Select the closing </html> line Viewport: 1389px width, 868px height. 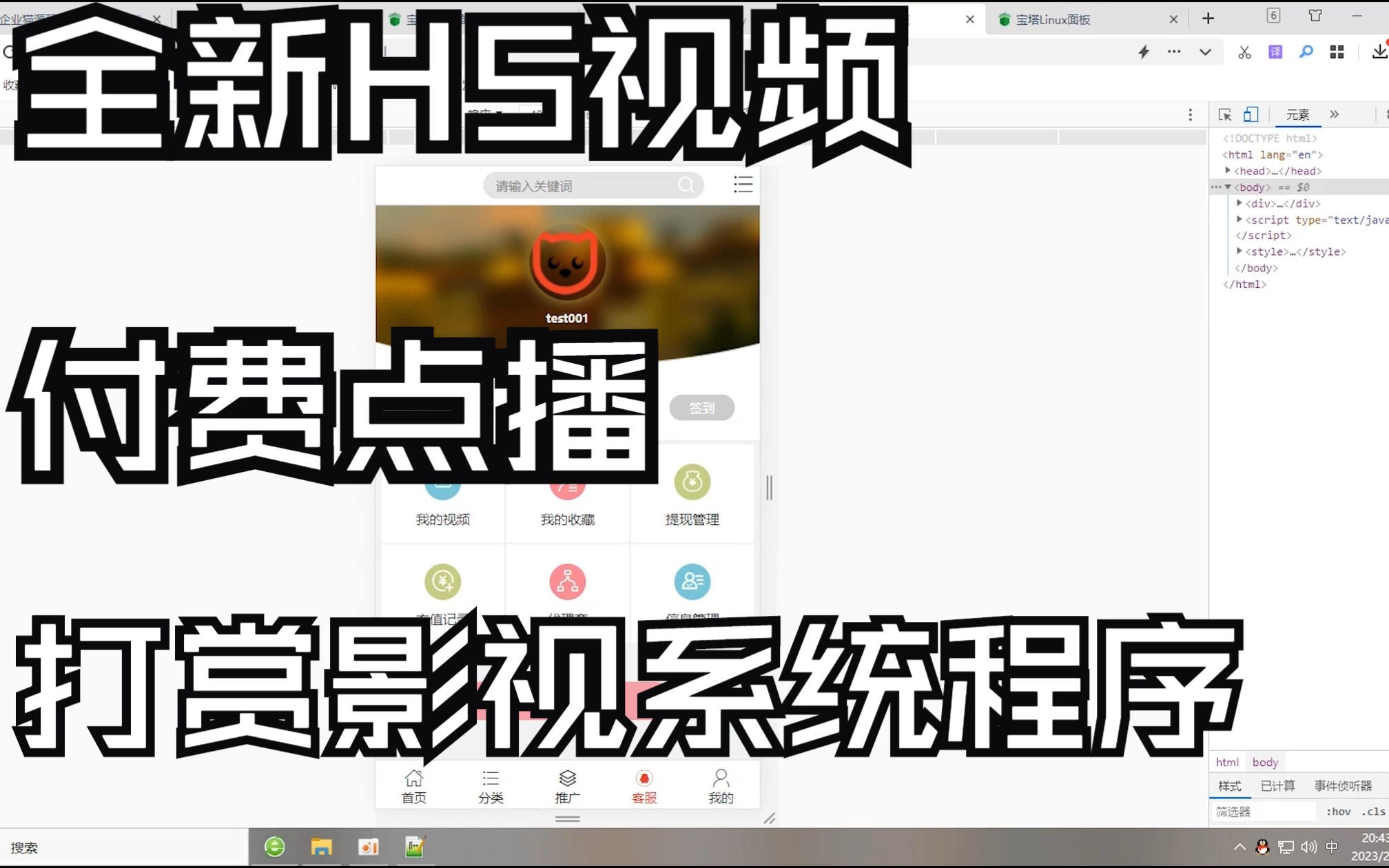pyautogui.click(x=1244, y=284)
